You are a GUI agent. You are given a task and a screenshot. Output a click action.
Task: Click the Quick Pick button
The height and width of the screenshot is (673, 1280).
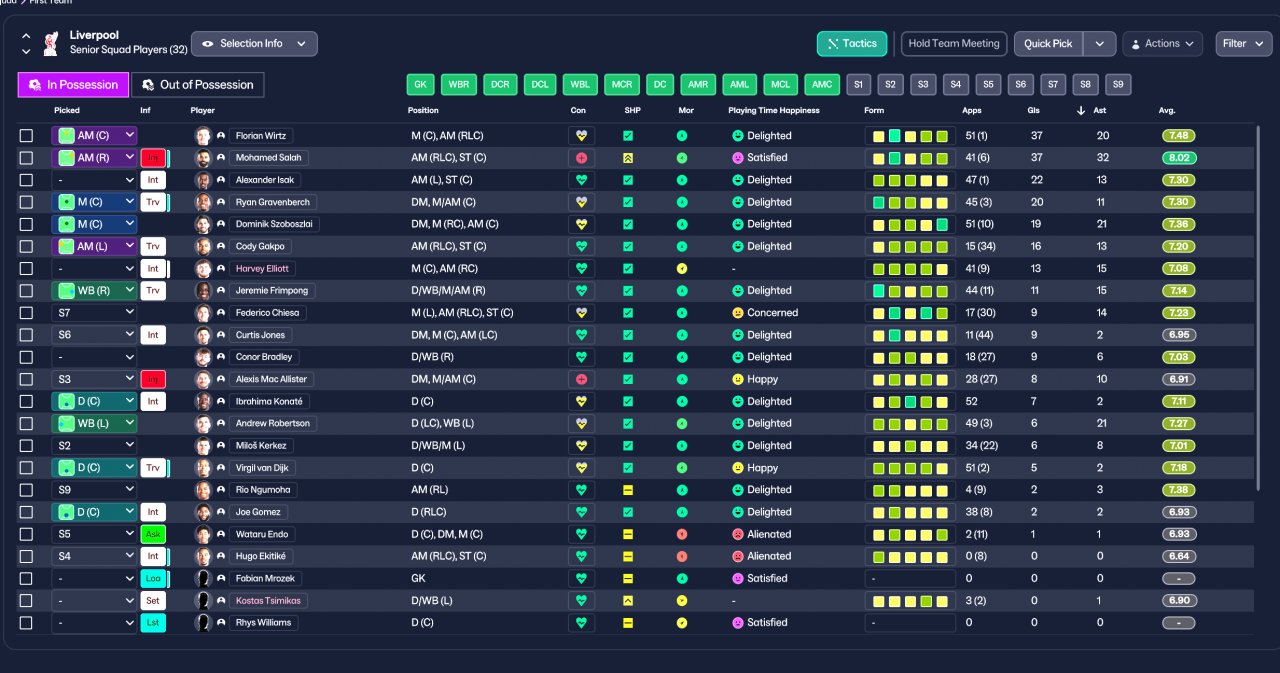coord(1049,44)
